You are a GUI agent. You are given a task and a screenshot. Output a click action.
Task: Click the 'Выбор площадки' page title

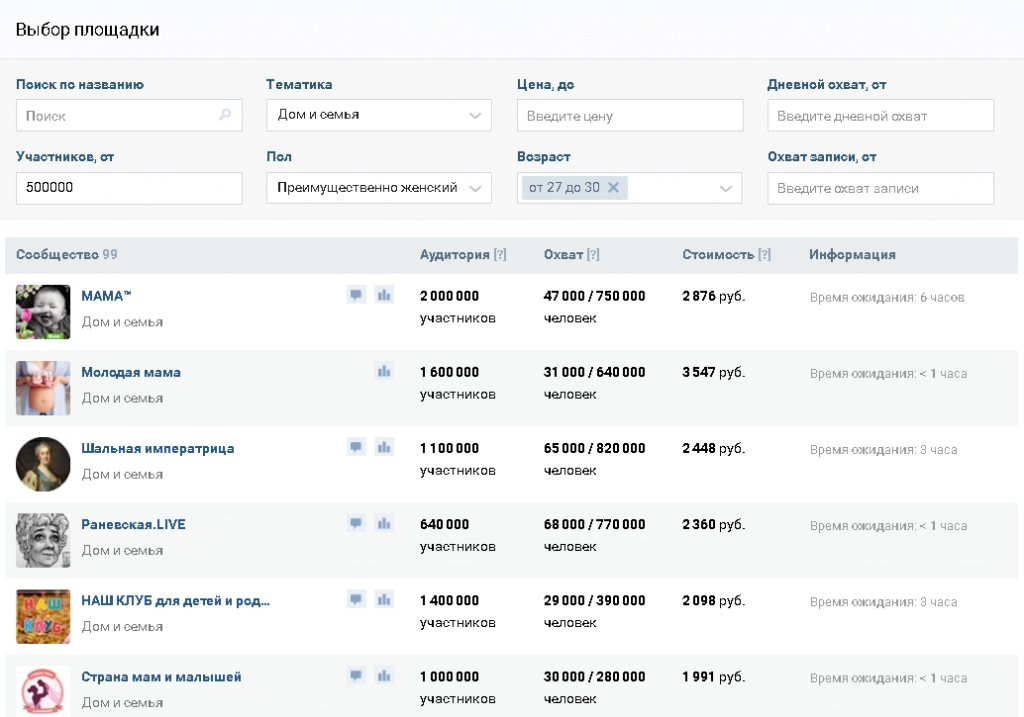pos(88,30)
